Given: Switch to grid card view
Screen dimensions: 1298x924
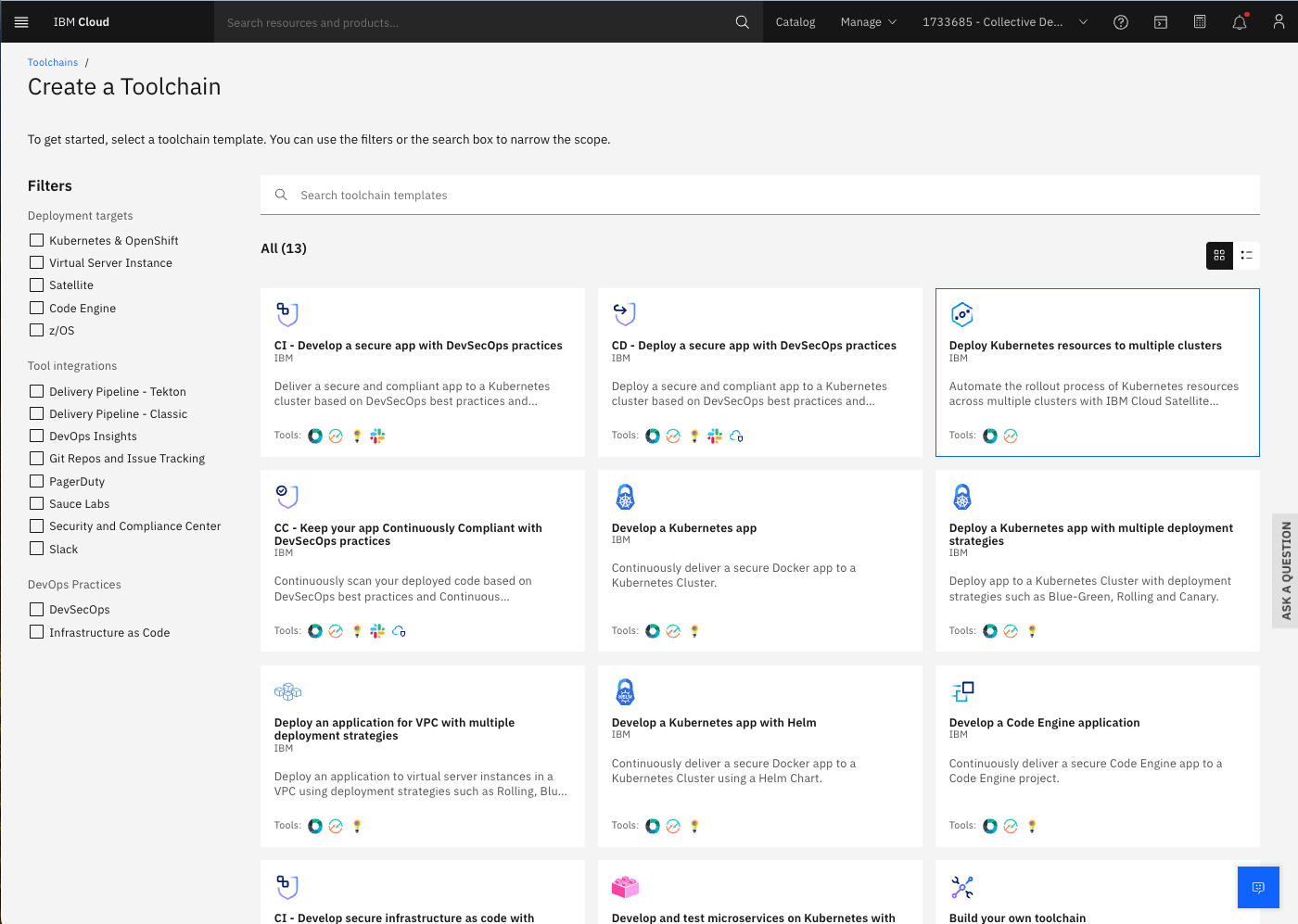Looking at the screenshot, I should (x=1219, y=255).
